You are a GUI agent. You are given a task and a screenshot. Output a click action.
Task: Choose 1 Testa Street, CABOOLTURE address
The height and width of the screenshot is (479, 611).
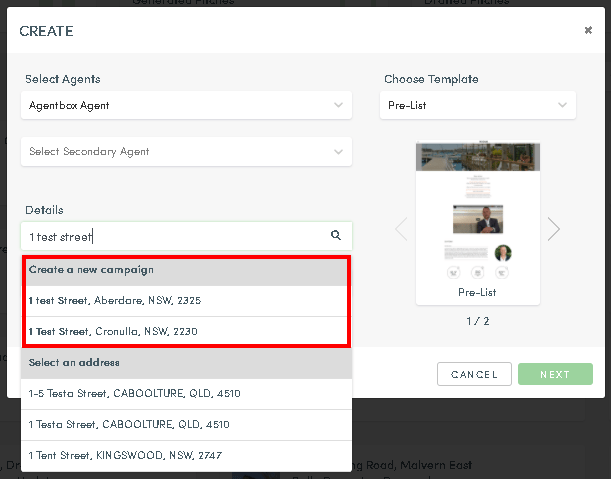pyautogui.click(x=186, y=424)
